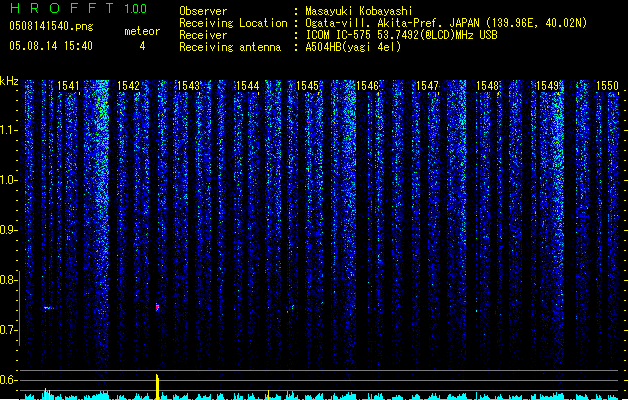Click the date stamp 05.08.14 15:40
The height and width of the screenshot is (400, 629).
51,46
